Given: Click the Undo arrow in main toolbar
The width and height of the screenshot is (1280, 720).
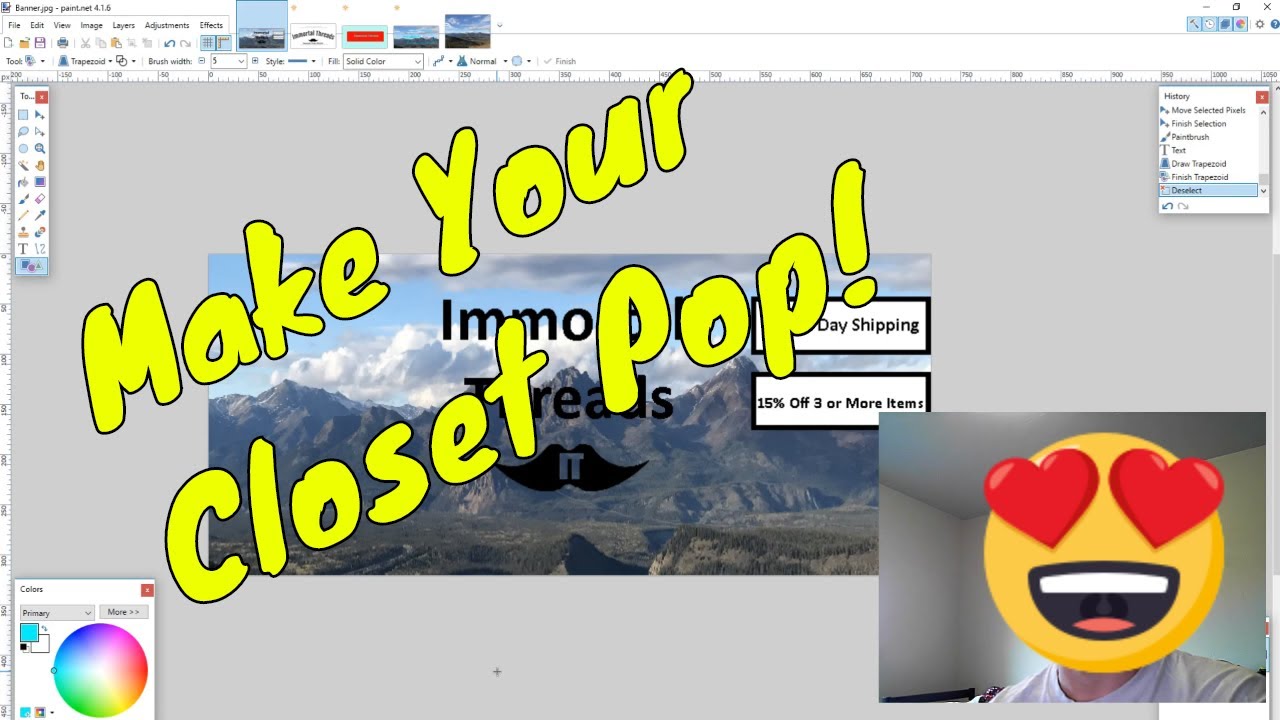Looking at the screenshot, I should 170,43.
